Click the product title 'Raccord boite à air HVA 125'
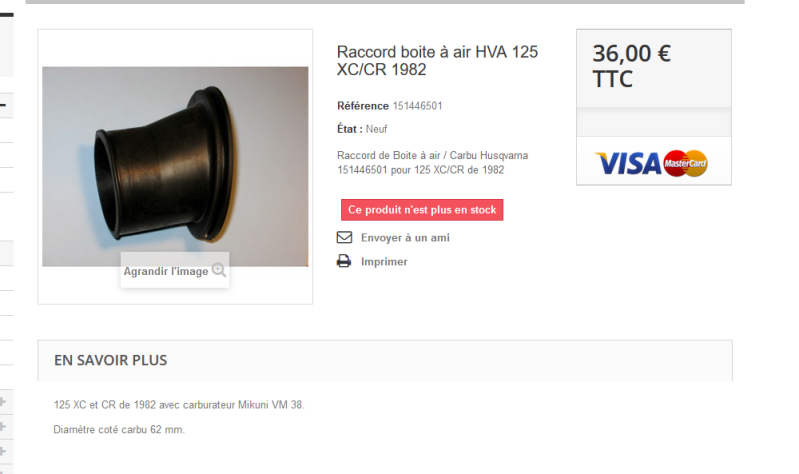The height and width of the screenshot is (474, 799). tap(437, 61)
